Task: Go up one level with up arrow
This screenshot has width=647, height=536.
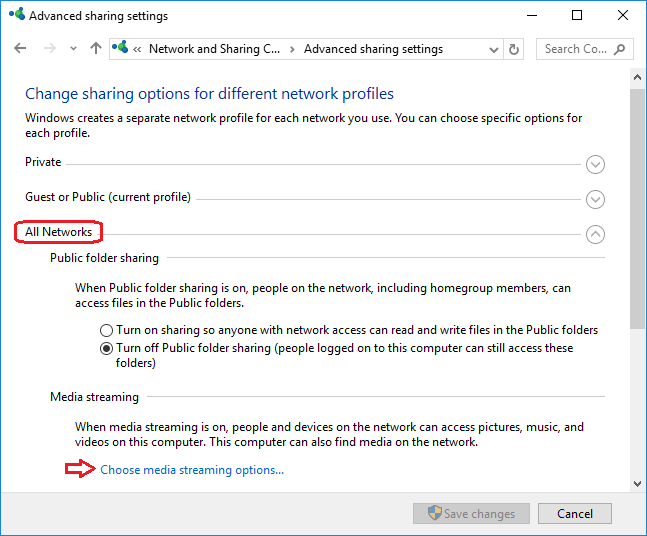Action: pyautogui.click(x=96, y=49)
